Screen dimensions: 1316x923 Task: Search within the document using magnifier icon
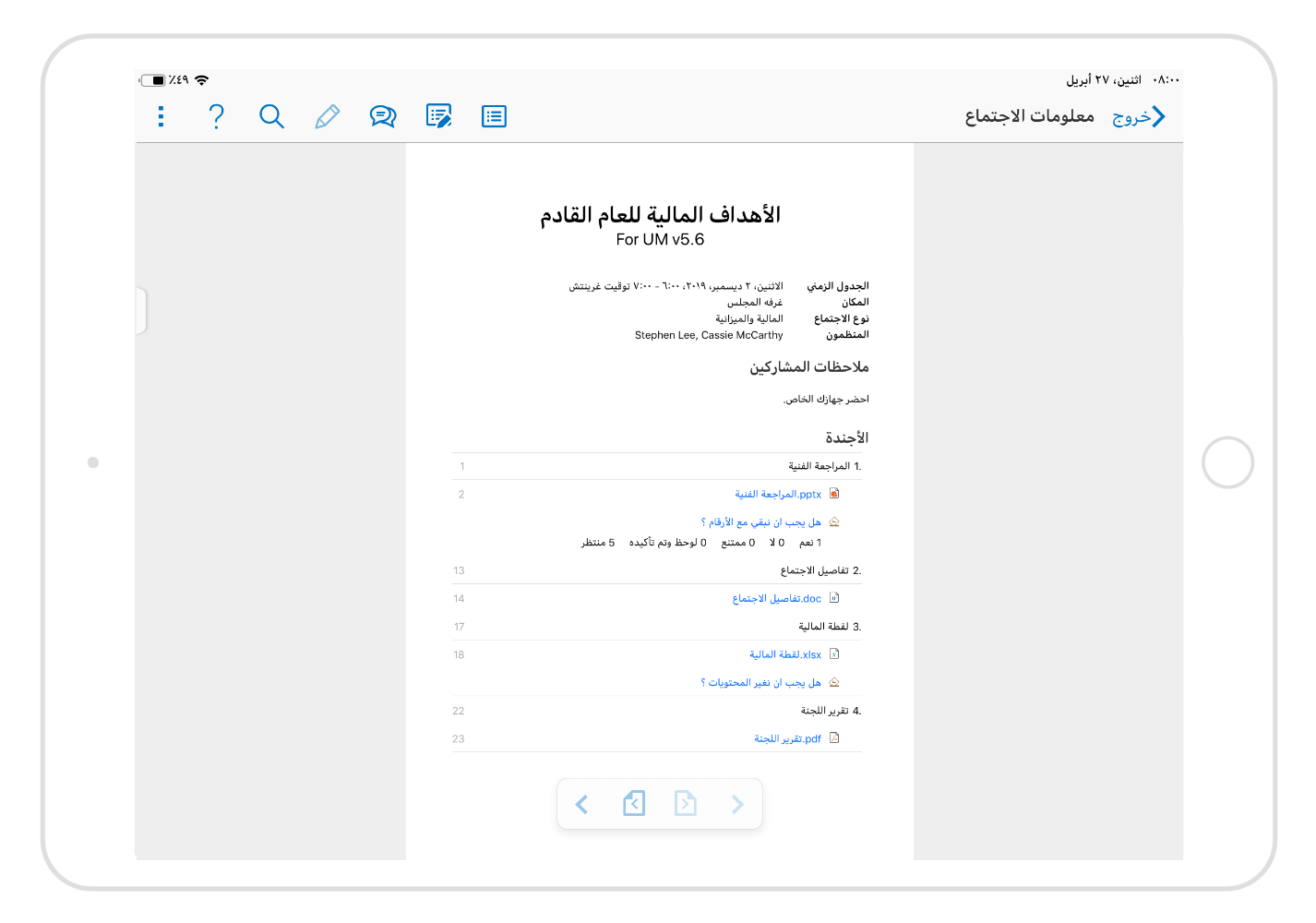click(271, 116)
